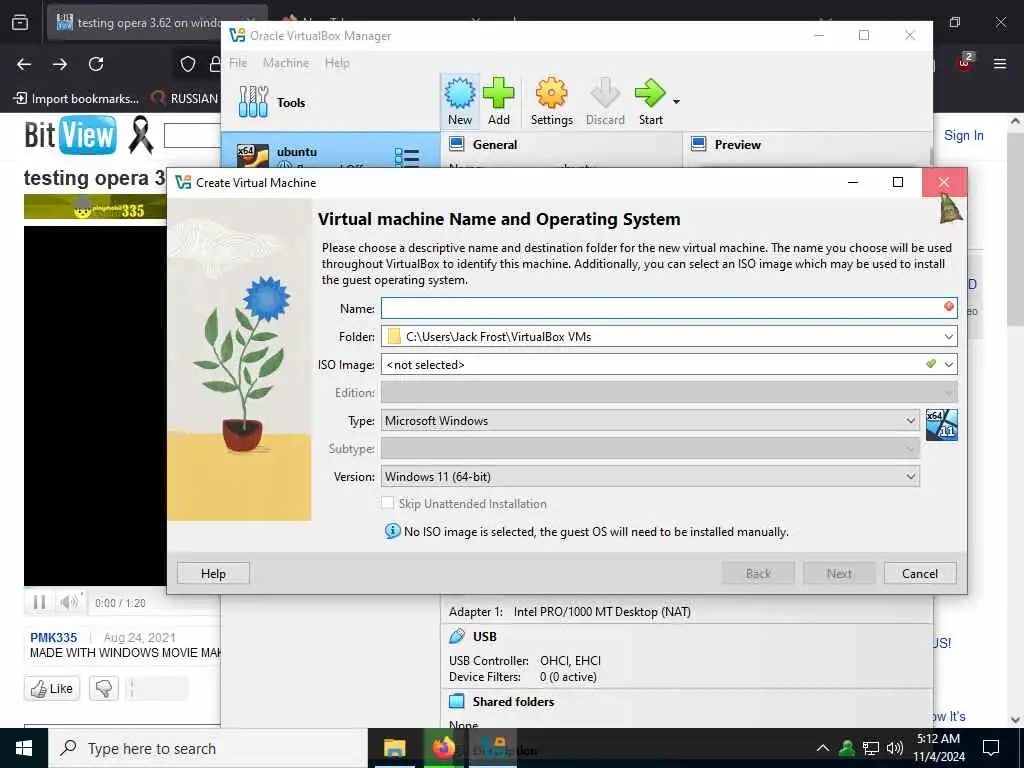This screenshot has height=768, width=1024.
Task: Toggle Skip Unattended Installation checkbox
Action: pyautogui.click(x=388, y=503)
